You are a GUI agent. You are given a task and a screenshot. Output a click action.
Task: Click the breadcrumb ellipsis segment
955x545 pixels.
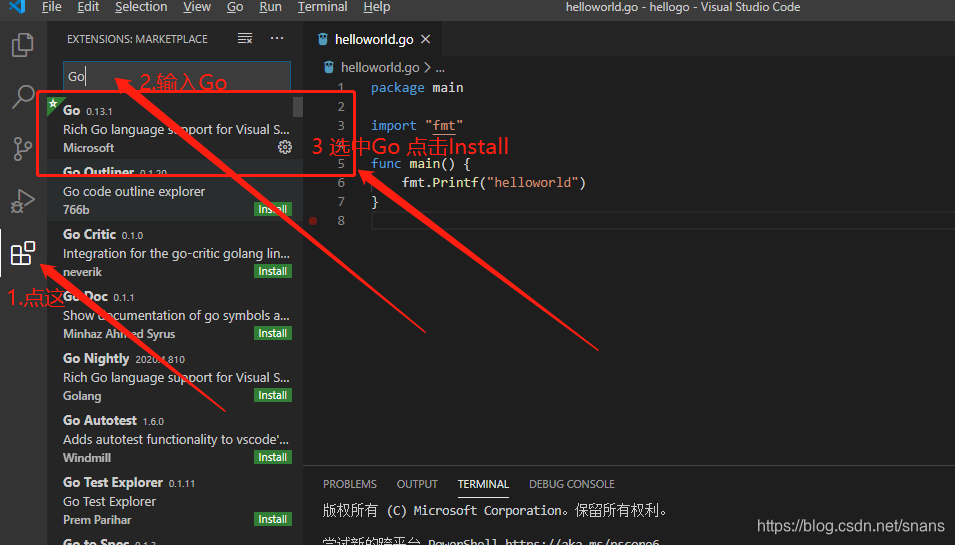(x=440, y=68)
